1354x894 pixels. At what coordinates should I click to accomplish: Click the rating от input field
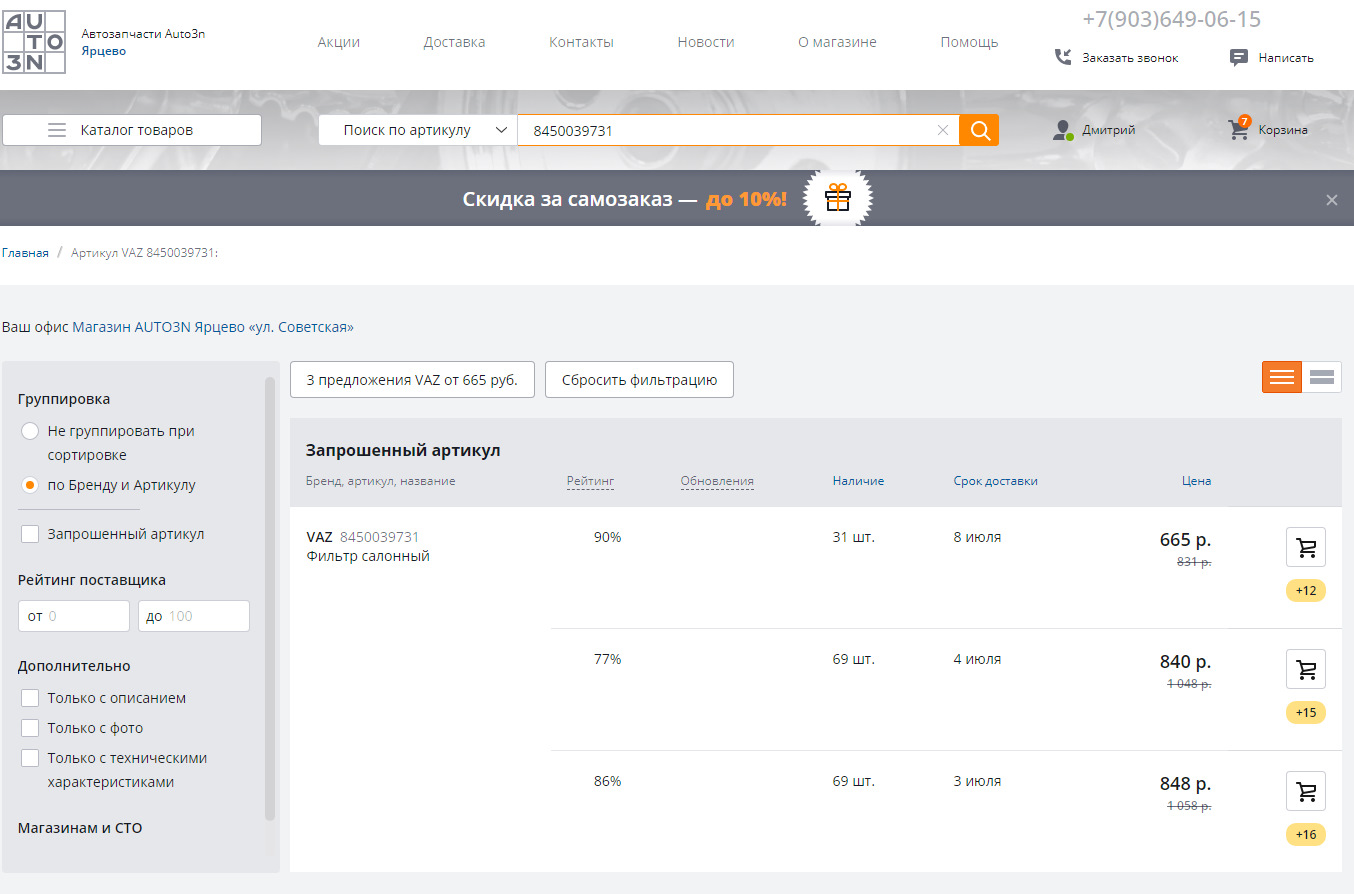coord(74,616)
